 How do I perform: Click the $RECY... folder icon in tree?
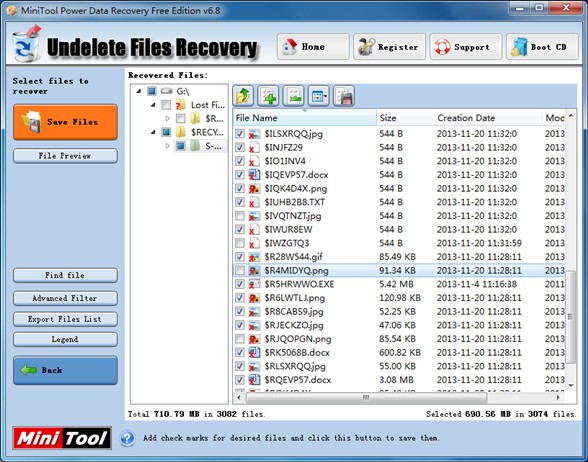180,132
